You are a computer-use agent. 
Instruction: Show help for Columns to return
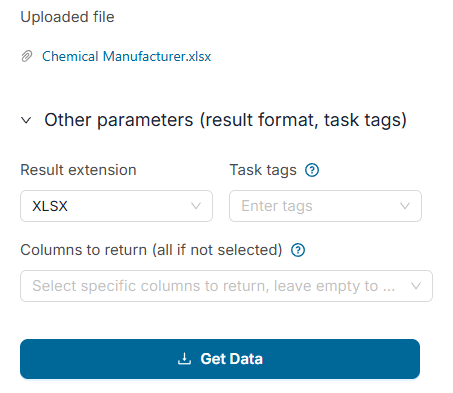pyautogui.click(x=298, y=250)
